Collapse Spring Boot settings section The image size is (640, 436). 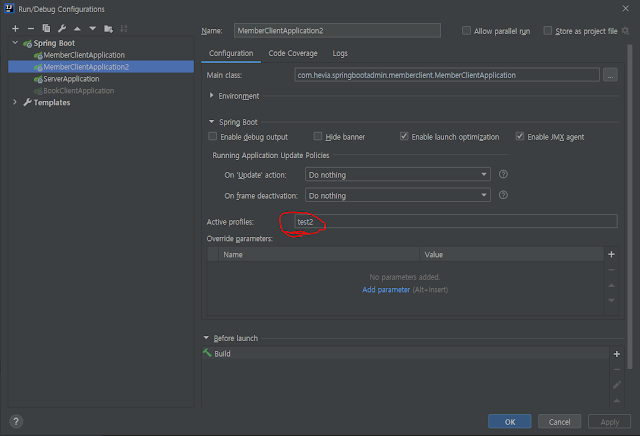[x=211, y=122]
